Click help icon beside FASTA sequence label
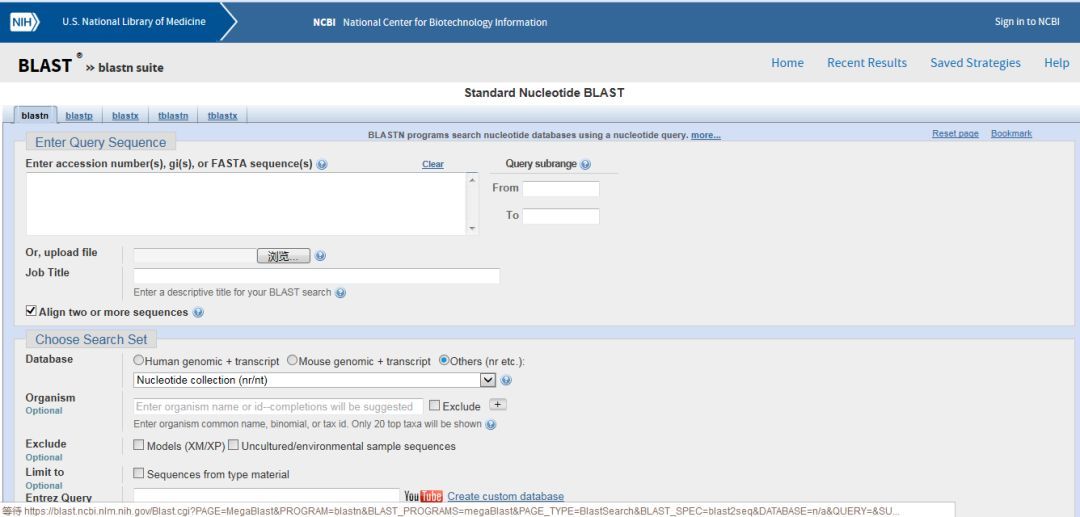Image resolution: width=1080 pixels, height=517 pixels. pyautogui.click(x=322, y=165)
